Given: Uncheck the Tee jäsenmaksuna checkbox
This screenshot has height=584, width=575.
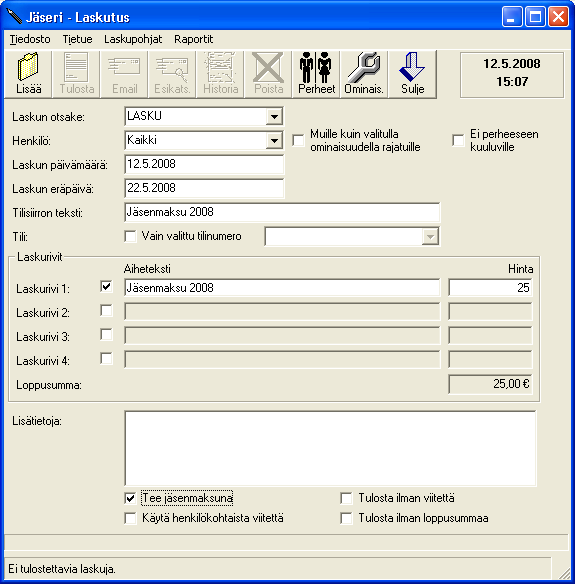Looking at the screenshot, I should coord(130,498).
